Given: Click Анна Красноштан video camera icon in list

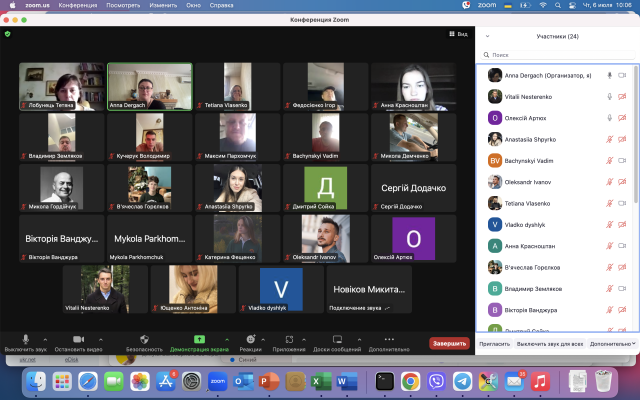Looking at the screenshot, I should (x=622, y=246).
